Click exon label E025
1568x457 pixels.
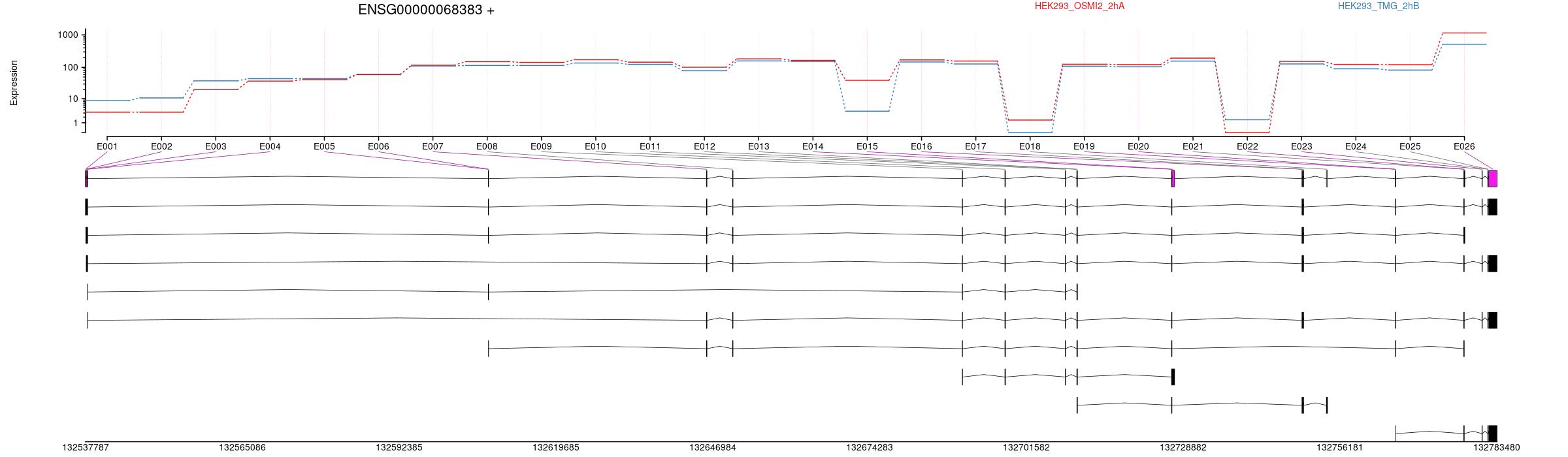tap(1410, 146)
